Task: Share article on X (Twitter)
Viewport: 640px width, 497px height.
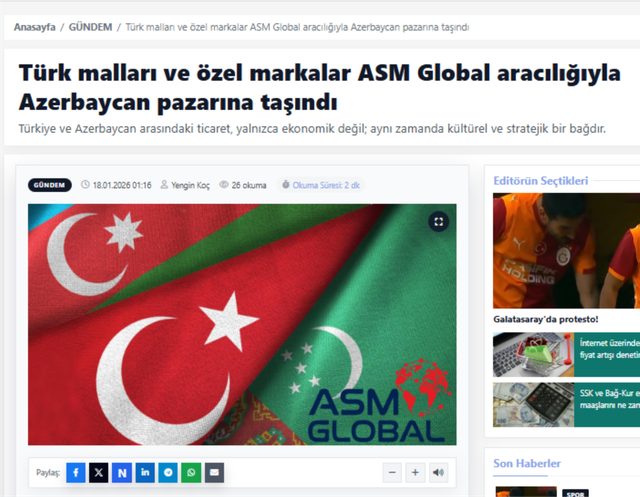Action: click(99, 473)
